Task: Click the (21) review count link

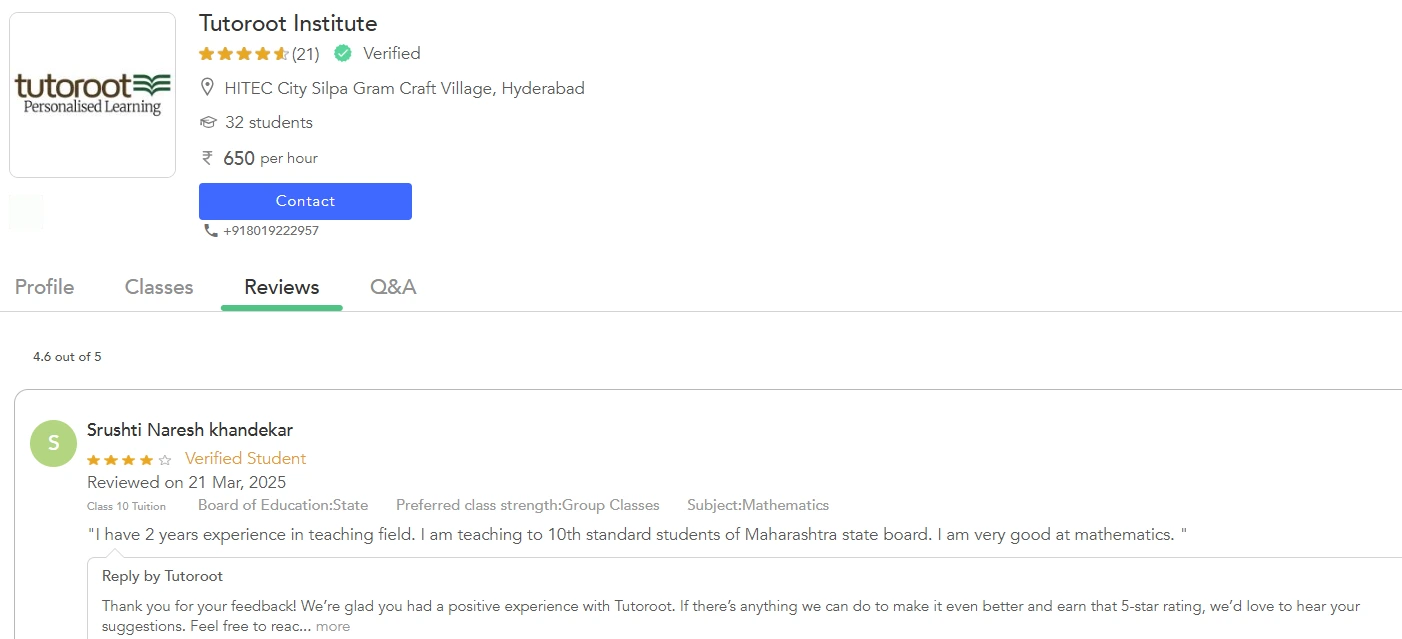Action: pos(306,53)
